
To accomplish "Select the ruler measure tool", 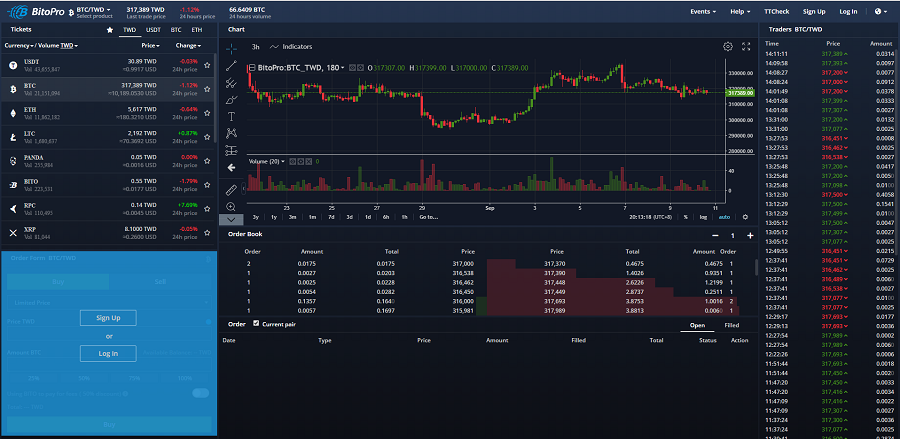I will (231, 189).
